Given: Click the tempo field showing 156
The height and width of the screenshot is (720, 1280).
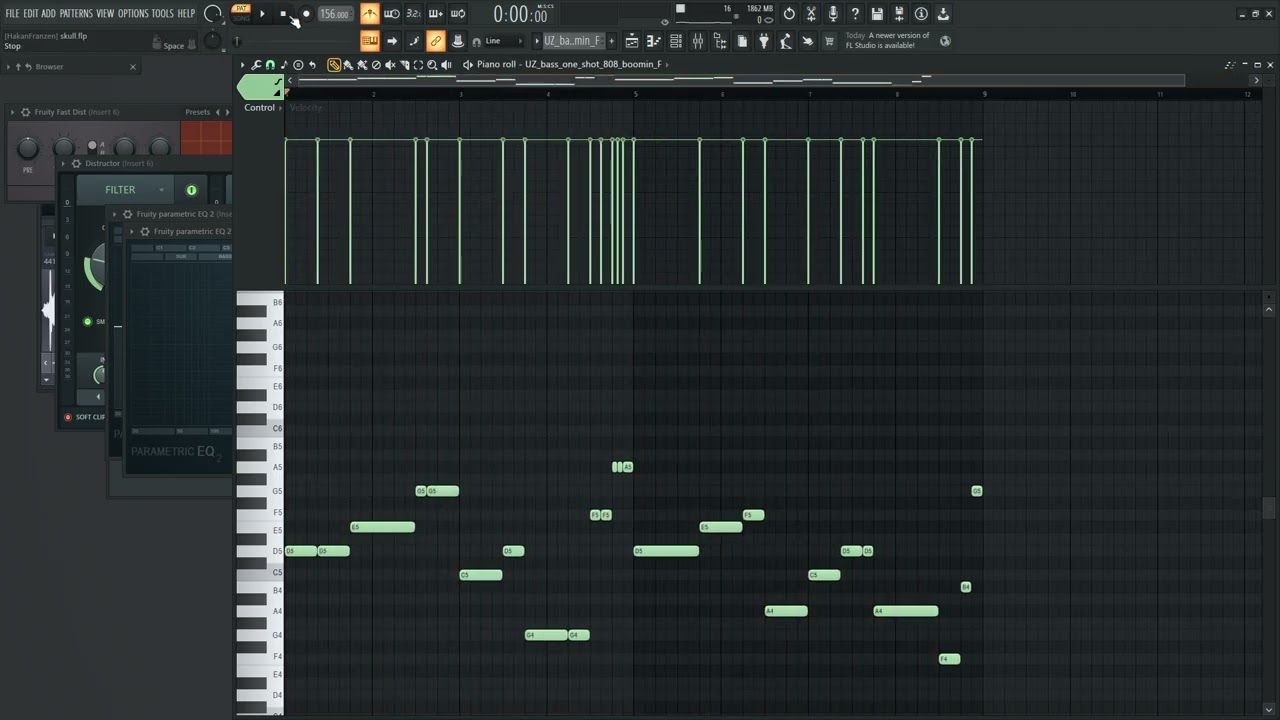Looking at the screenshot, I should [335, 14].
